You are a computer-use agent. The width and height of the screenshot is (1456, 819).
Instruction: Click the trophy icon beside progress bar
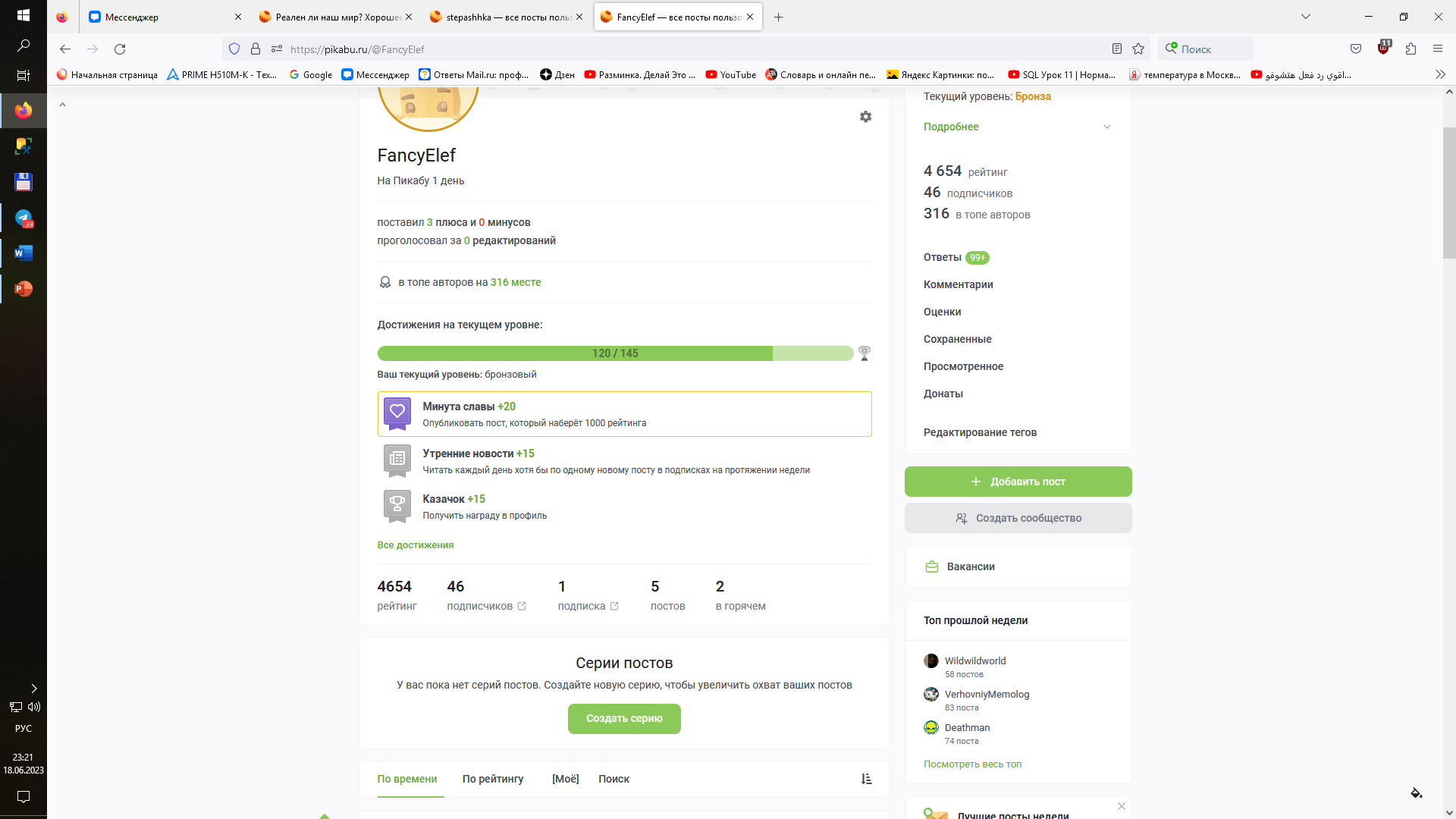(x=864, y=353)
